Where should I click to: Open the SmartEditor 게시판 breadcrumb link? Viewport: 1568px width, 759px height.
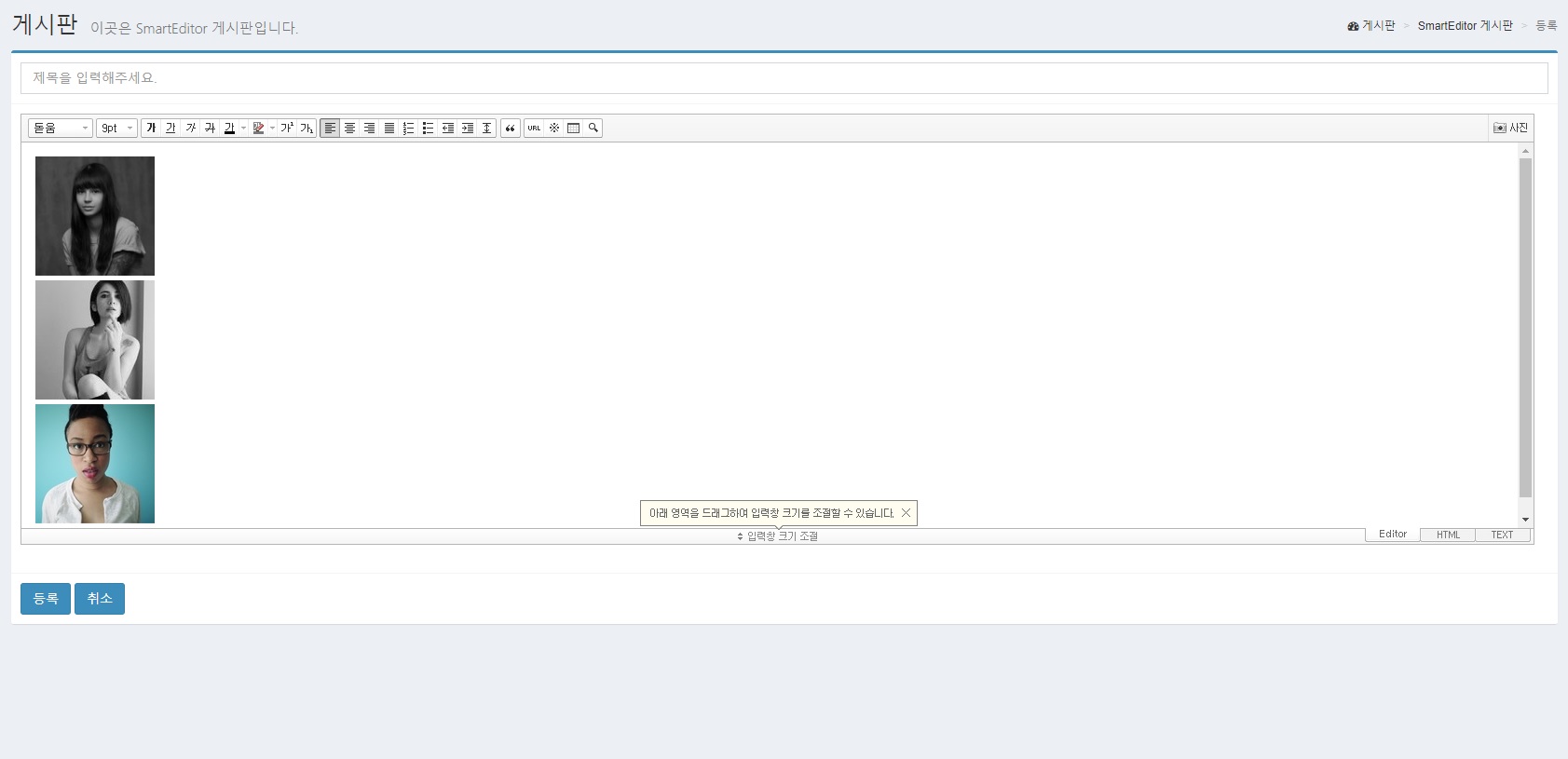(1466, 26)
